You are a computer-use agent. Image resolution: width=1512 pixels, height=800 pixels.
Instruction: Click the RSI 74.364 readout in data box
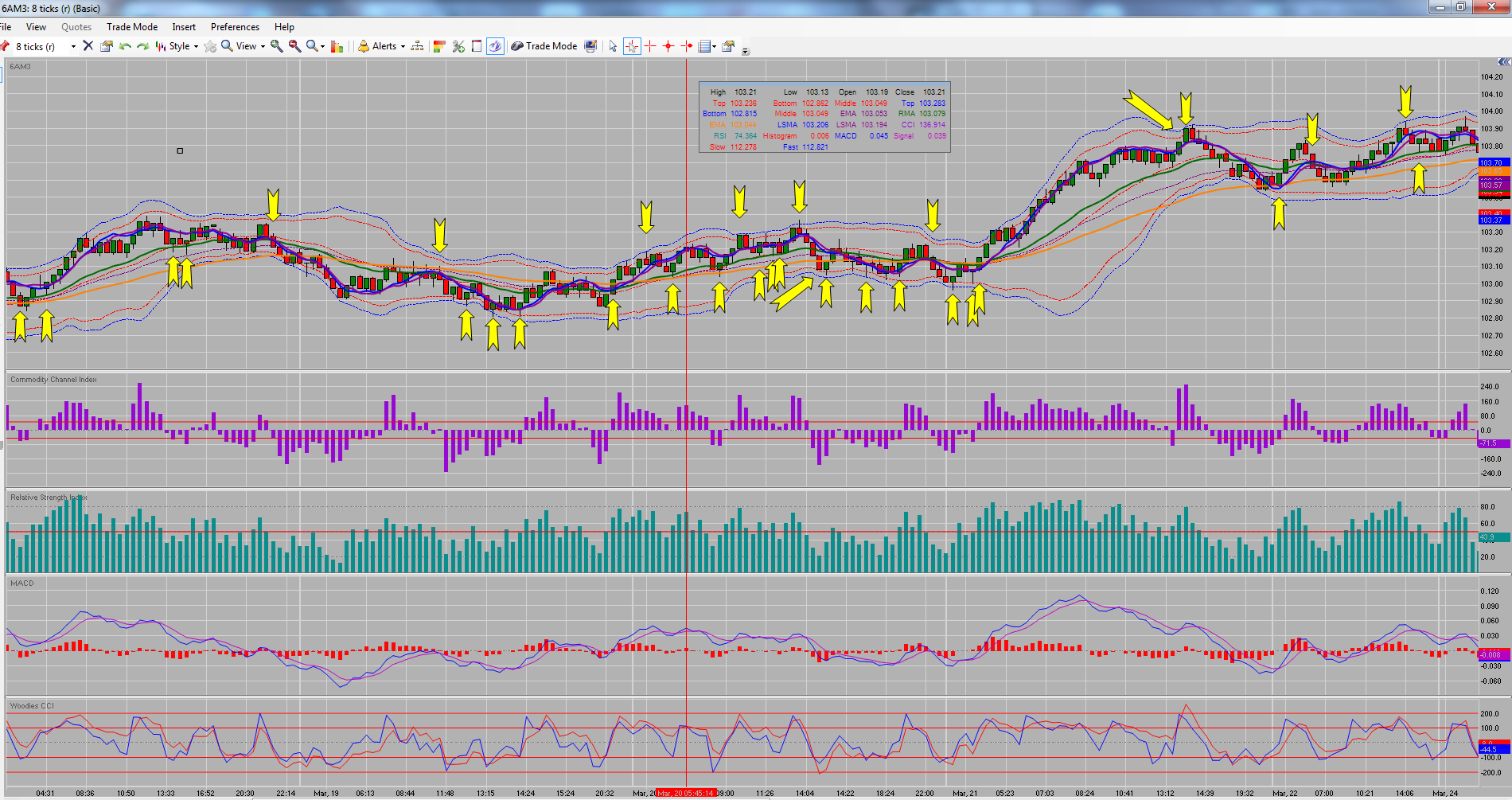[735, 136]
